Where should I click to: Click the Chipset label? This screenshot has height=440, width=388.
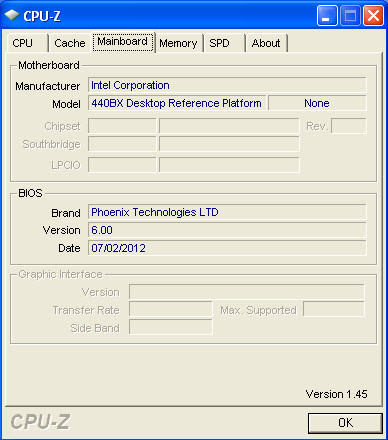63,126
